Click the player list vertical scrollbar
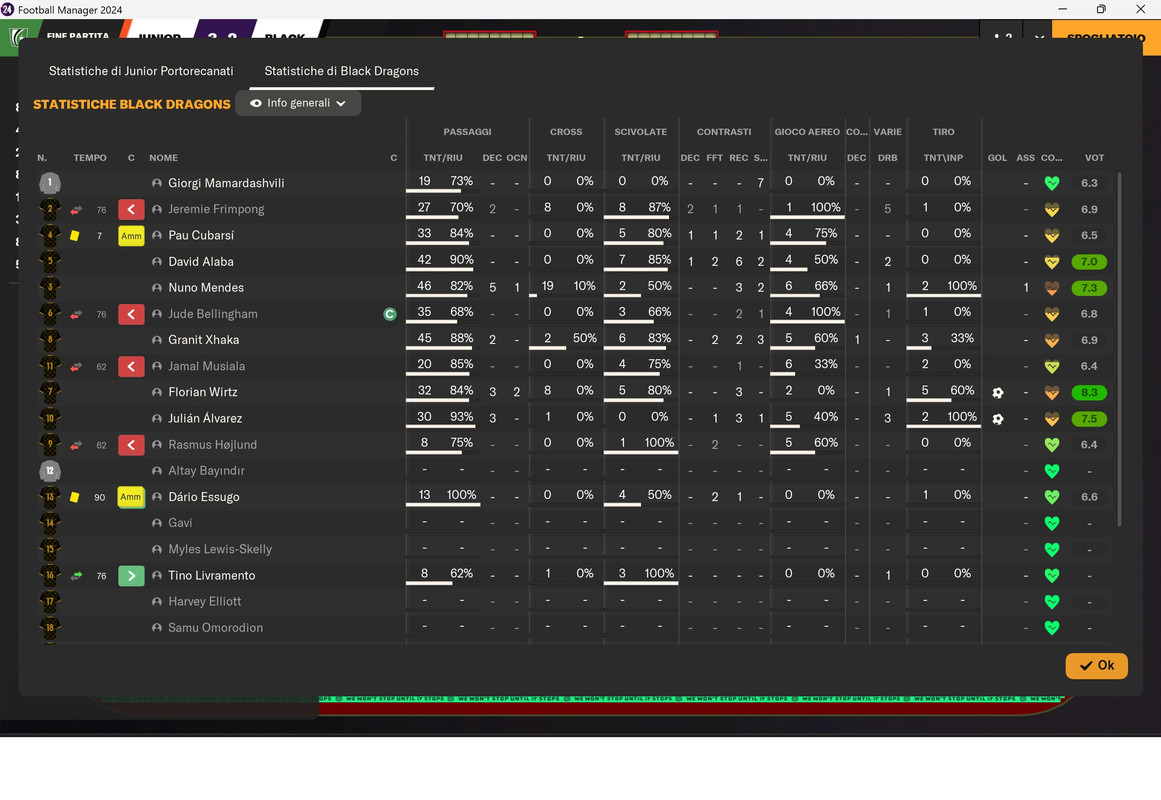Viewport: 1161px width, 800px height. [x=1119, y=349]
